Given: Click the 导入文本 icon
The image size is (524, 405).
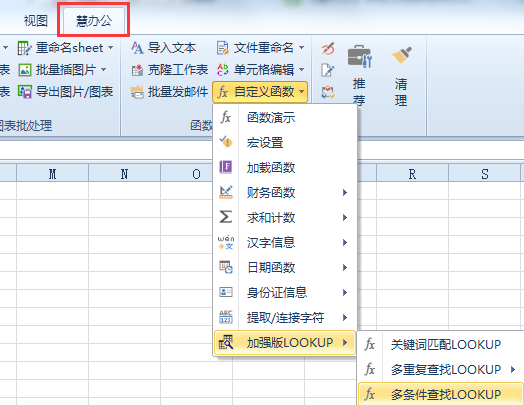Looking at the screenshot, I should pyautogui.click(x=137, y=48).
